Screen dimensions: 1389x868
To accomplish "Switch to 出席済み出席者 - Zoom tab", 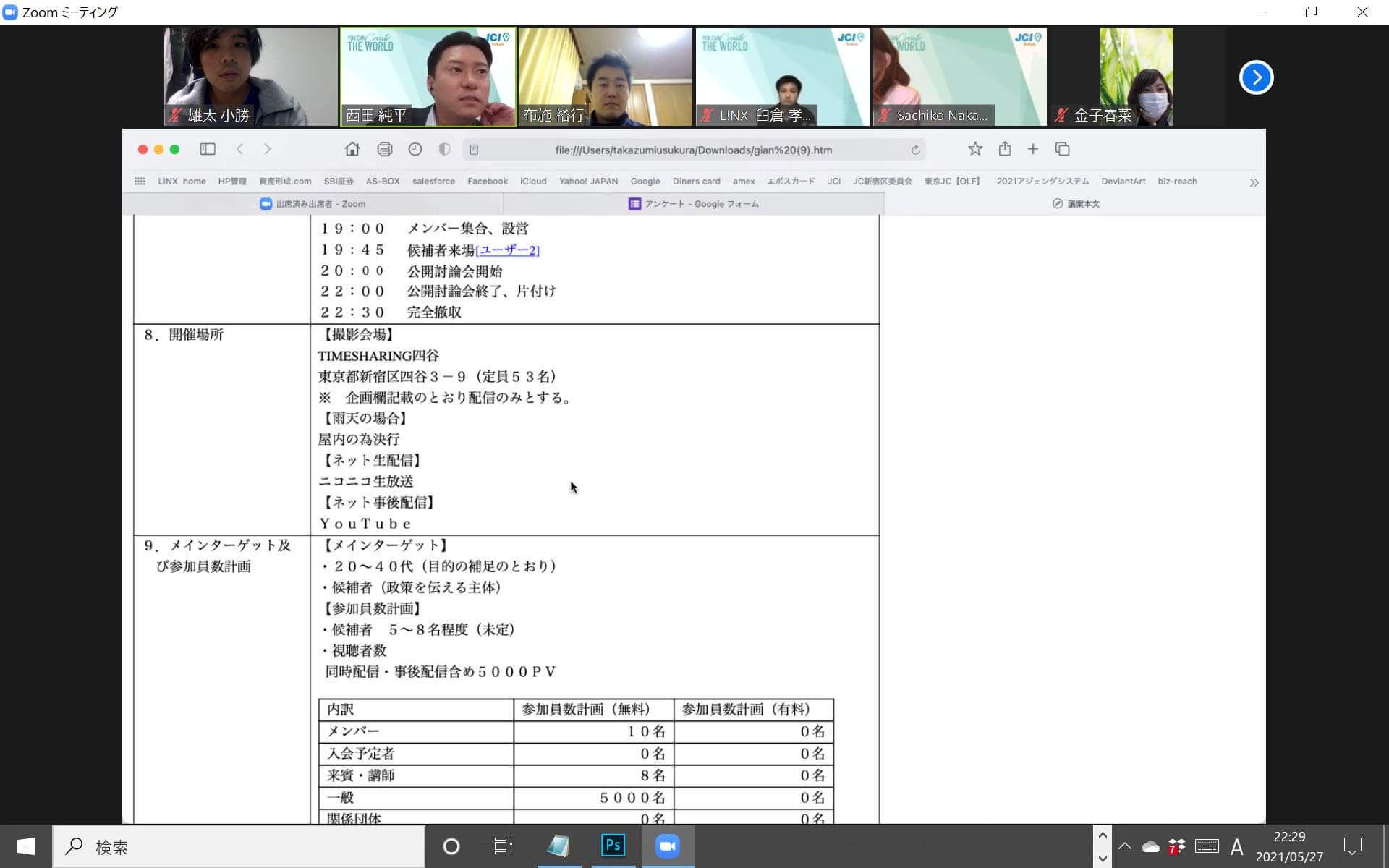I will (x=313, y=204).
